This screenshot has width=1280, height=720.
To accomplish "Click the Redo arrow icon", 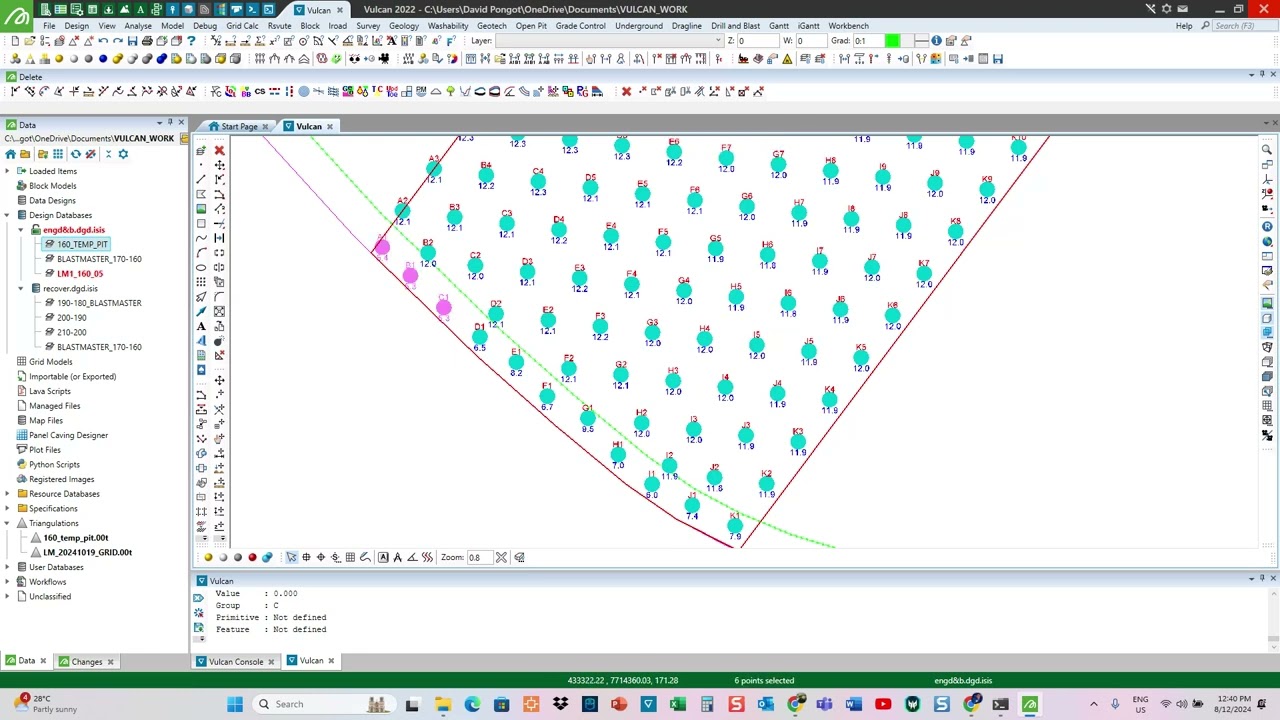I will tap(118, 41).
